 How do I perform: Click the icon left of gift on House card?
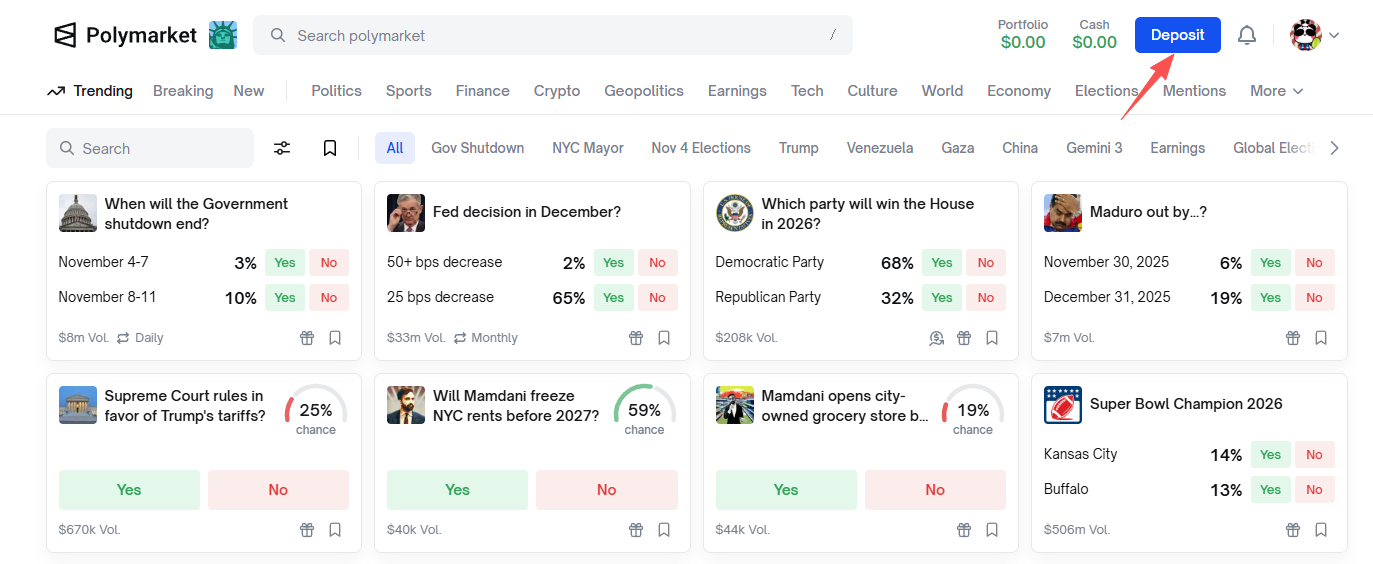click(936, 338)
